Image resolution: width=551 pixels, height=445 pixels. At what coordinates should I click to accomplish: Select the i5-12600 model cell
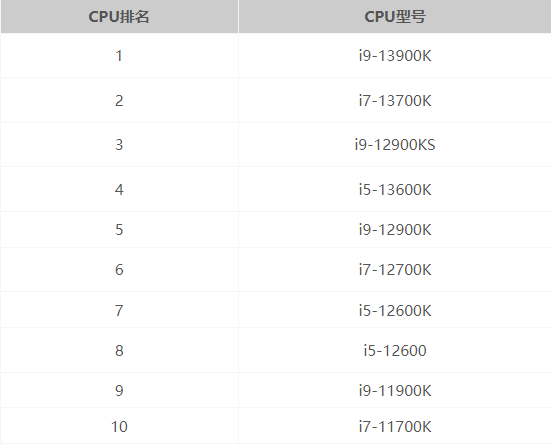tap(395, 350)
